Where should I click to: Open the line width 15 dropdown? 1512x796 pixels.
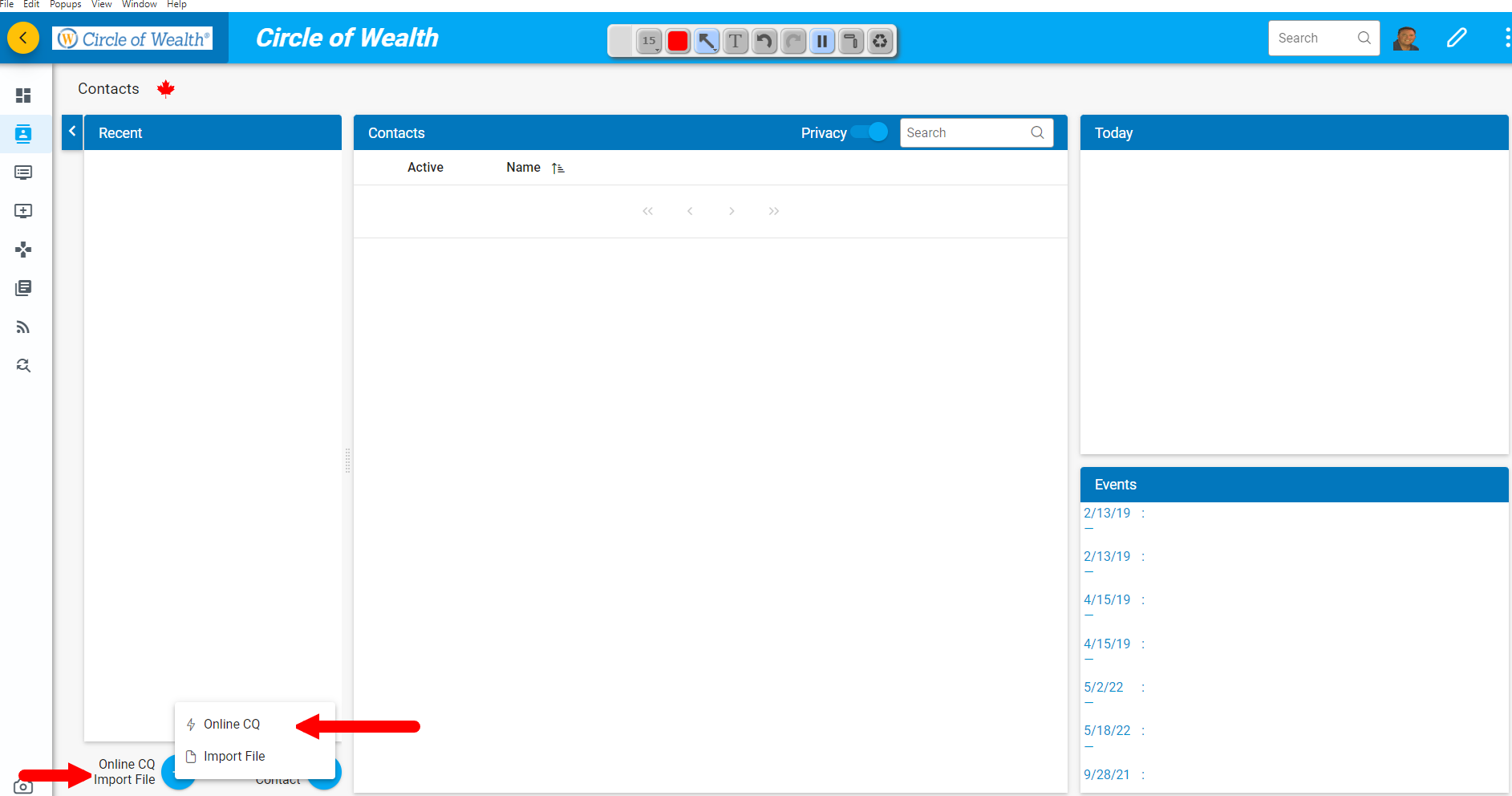coord(649,41)
